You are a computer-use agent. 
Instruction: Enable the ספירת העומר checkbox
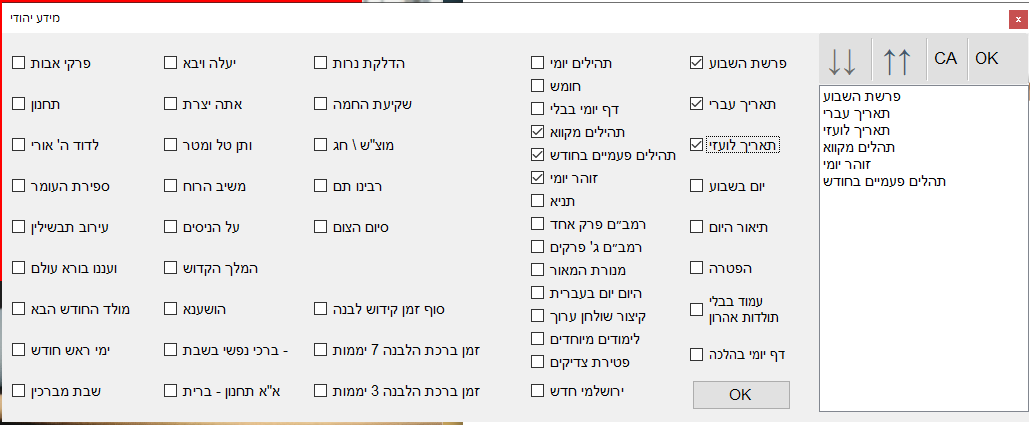pos(19,185)
